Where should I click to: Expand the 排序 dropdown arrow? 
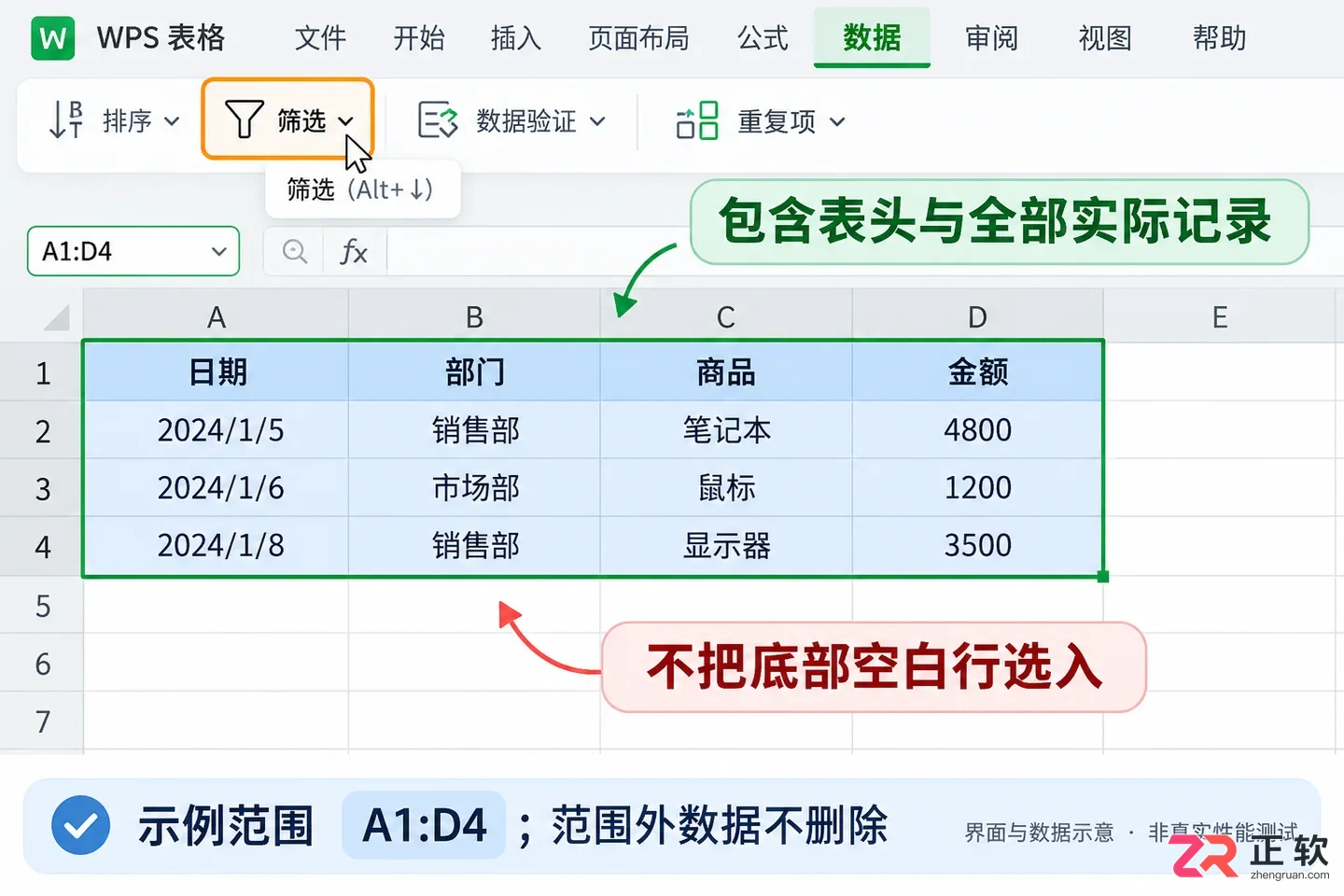pyautogui.click(x=172, y=121)
